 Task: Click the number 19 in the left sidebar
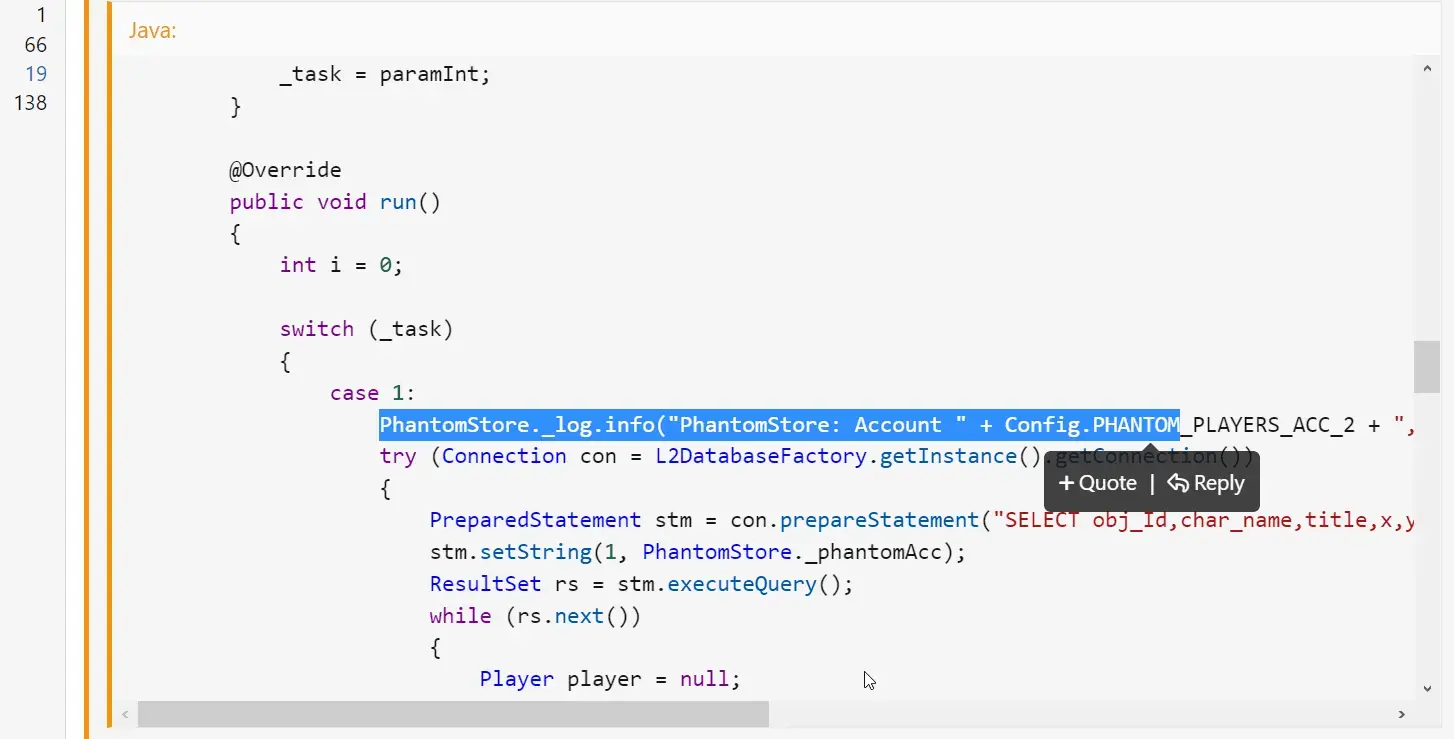[36, 73]
